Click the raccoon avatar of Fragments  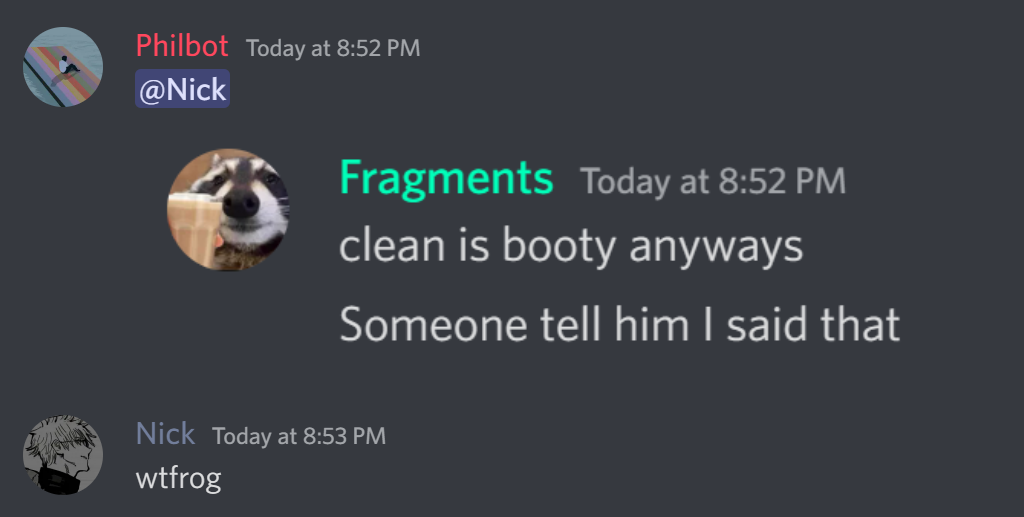coord(229,209)
